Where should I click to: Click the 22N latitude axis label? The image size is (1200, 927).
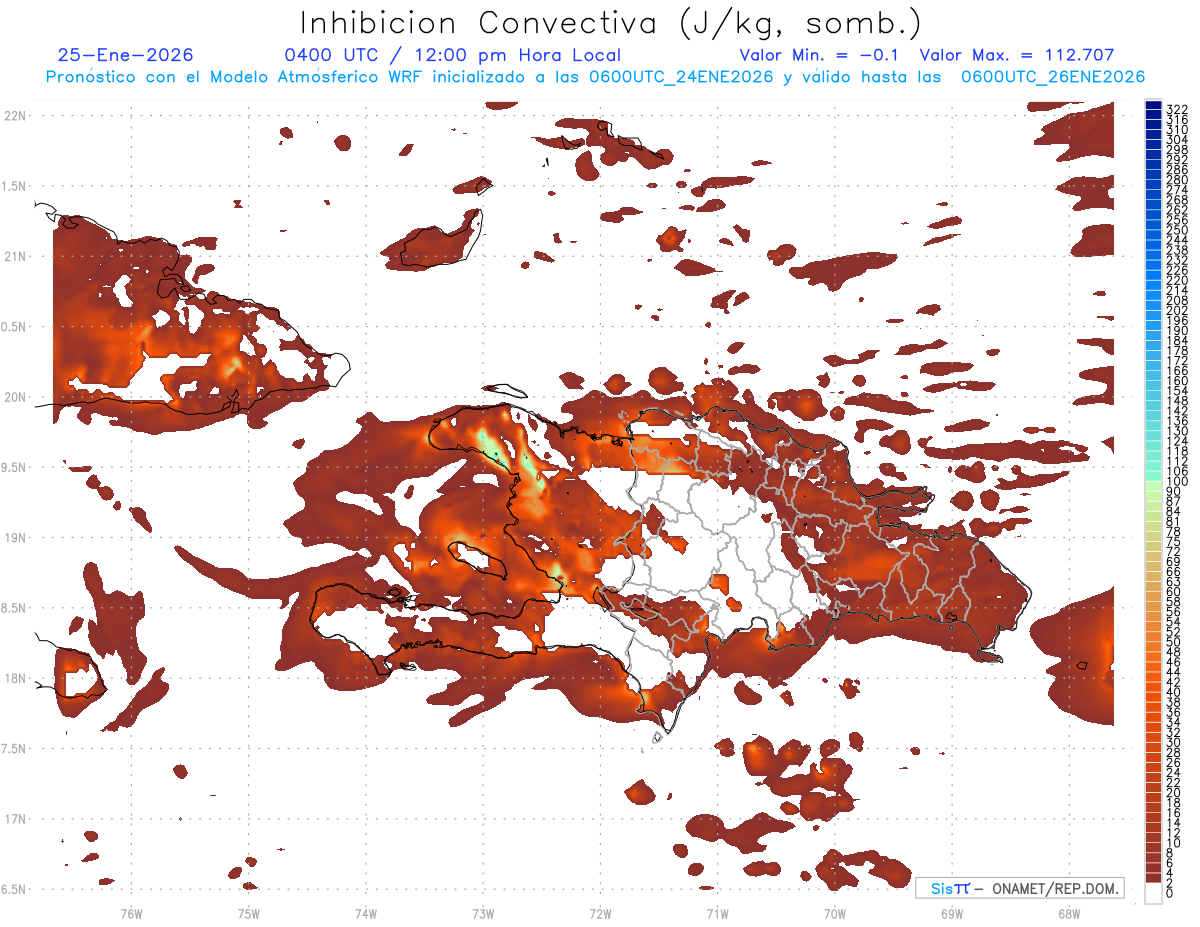(15, 116)
